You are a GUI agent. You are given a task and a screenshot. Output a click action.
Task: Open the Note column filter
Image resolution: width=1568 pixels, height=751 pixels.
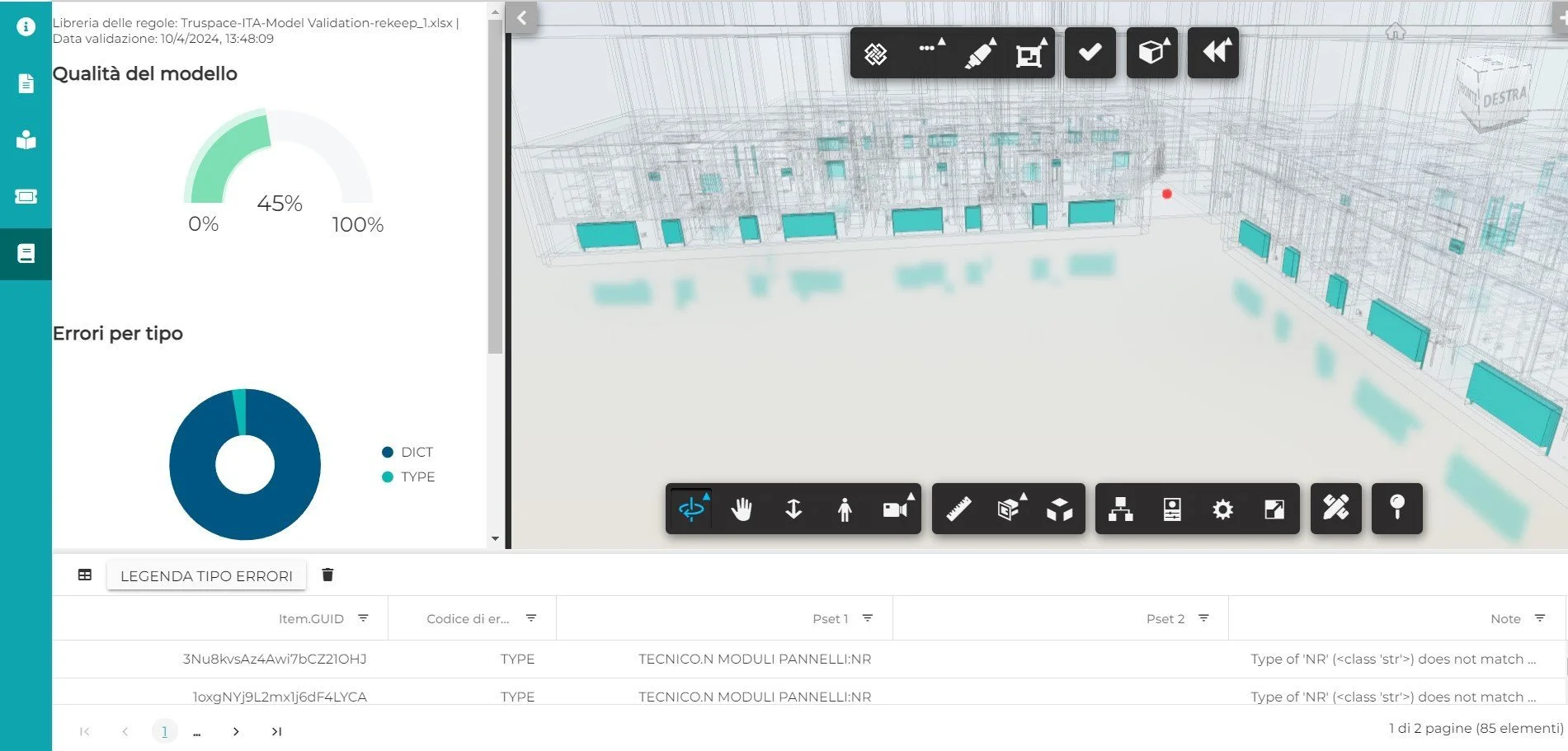click(1539, 617)
